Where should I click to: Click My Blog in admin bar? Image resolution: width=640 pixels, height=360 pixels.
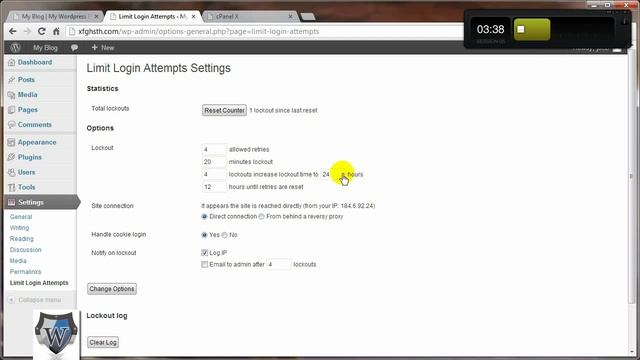pyautogui.click(x=45, y=48)
